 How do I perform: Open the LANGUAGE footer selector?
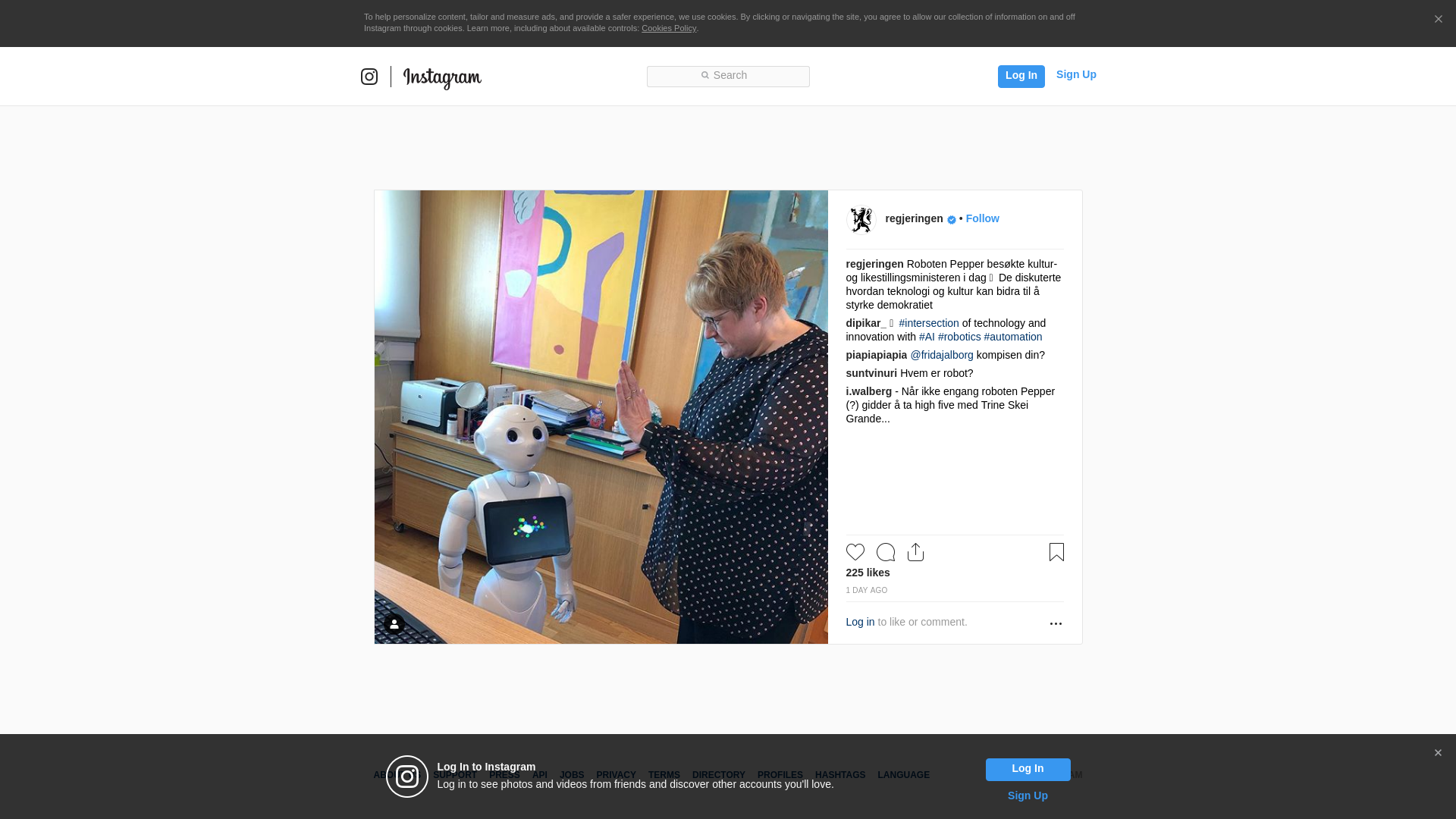[x=904, y=775]
